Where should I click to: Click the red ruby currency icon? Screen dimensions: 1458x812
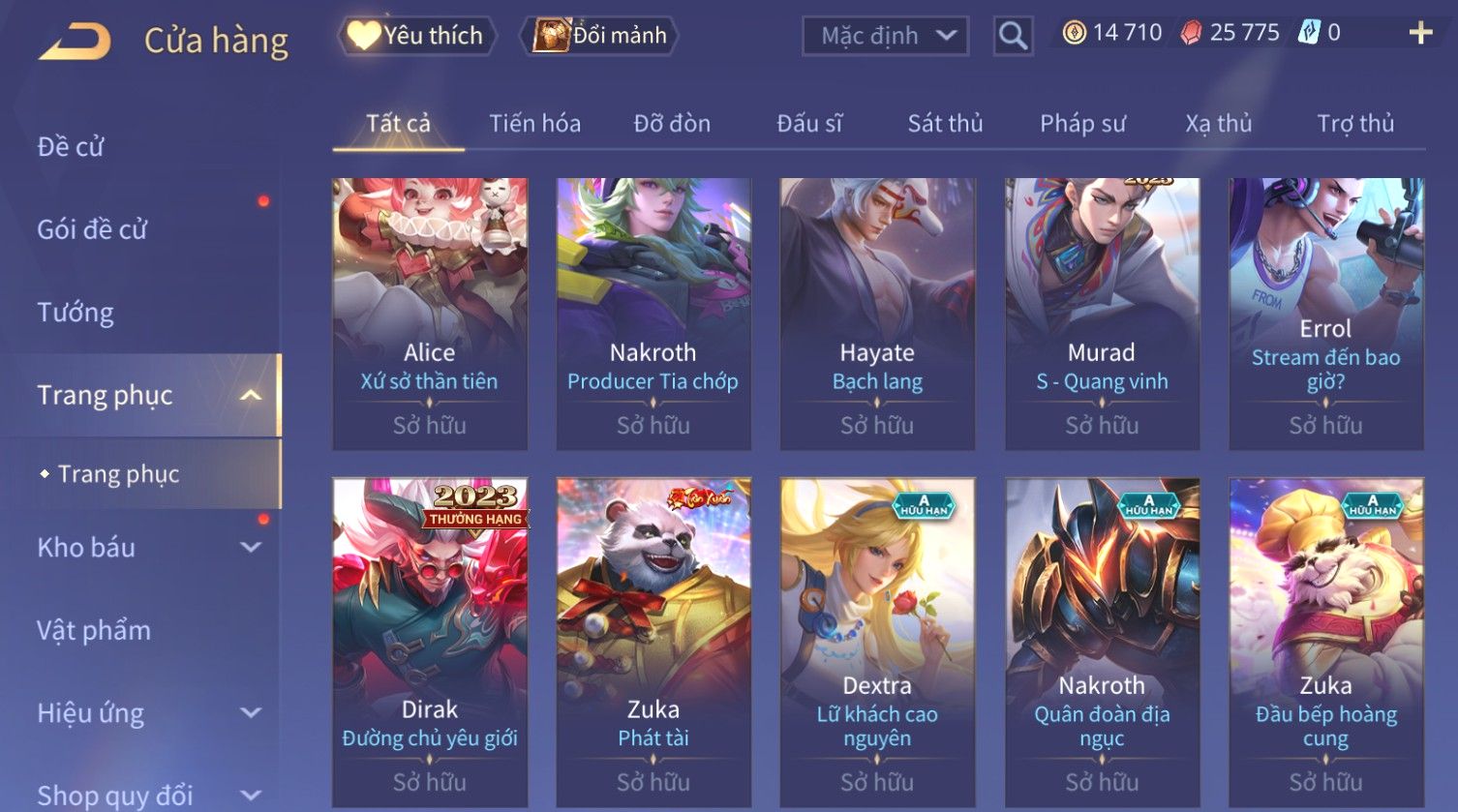click(x=1191, y=33)
